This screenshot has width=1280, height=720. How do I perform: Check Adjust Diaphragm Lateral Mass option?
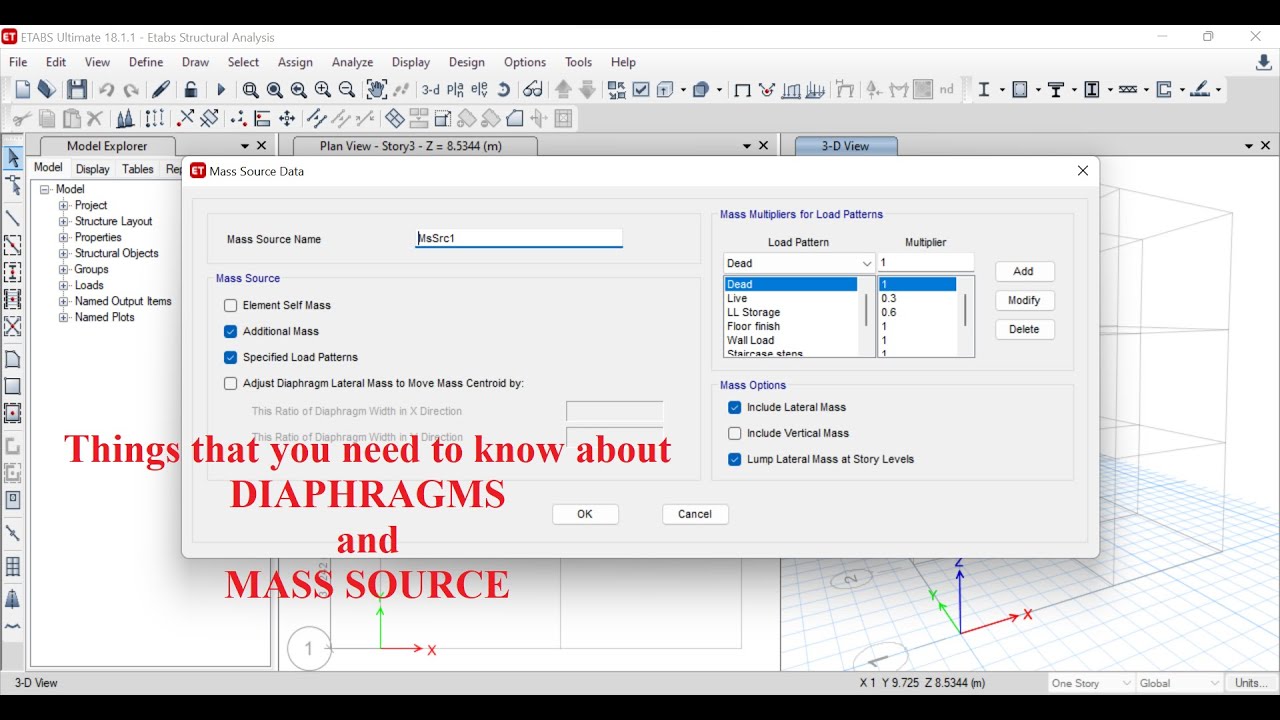[x=231, y=383]
